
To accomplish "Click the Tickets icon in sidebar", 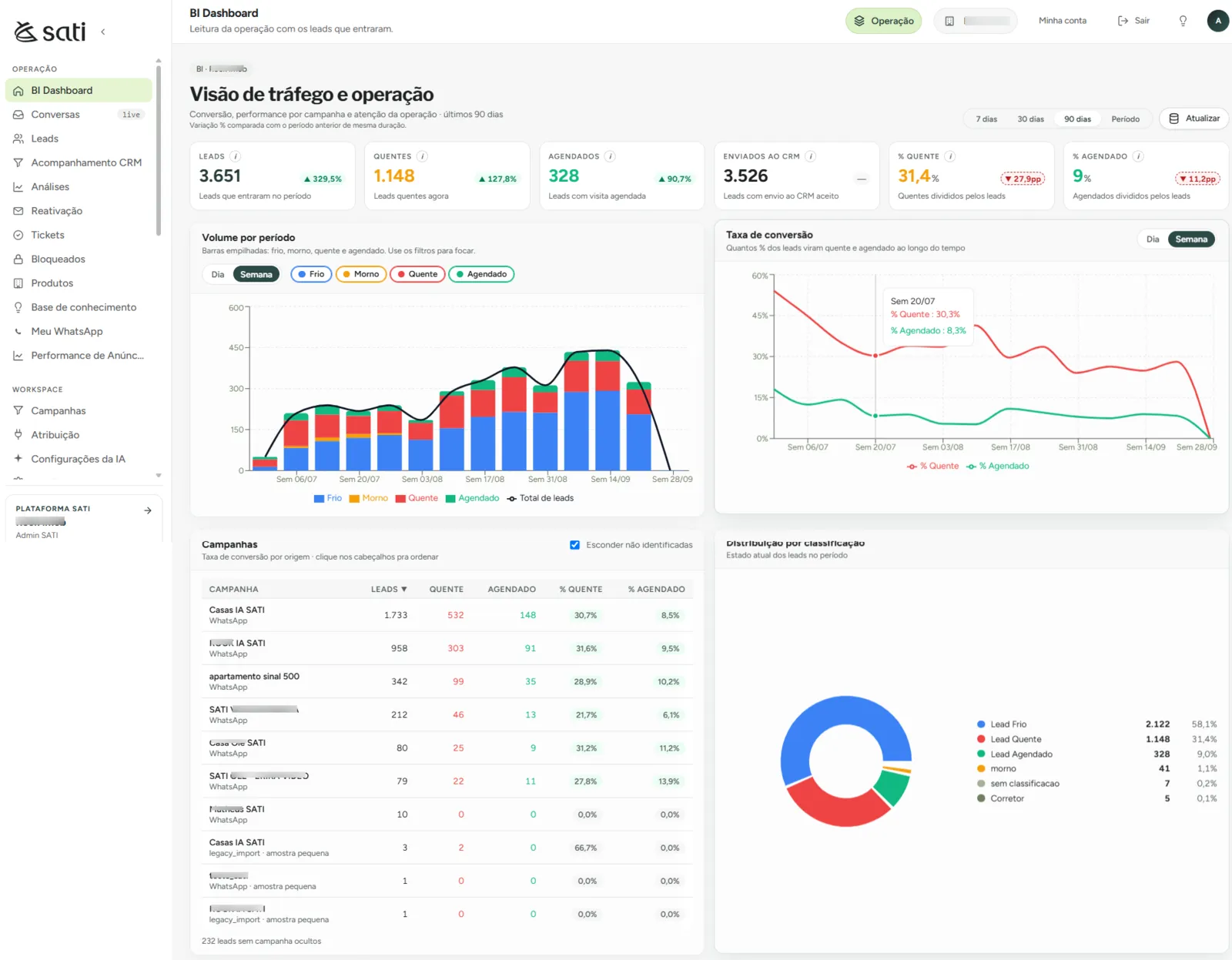I will [18, 235].
